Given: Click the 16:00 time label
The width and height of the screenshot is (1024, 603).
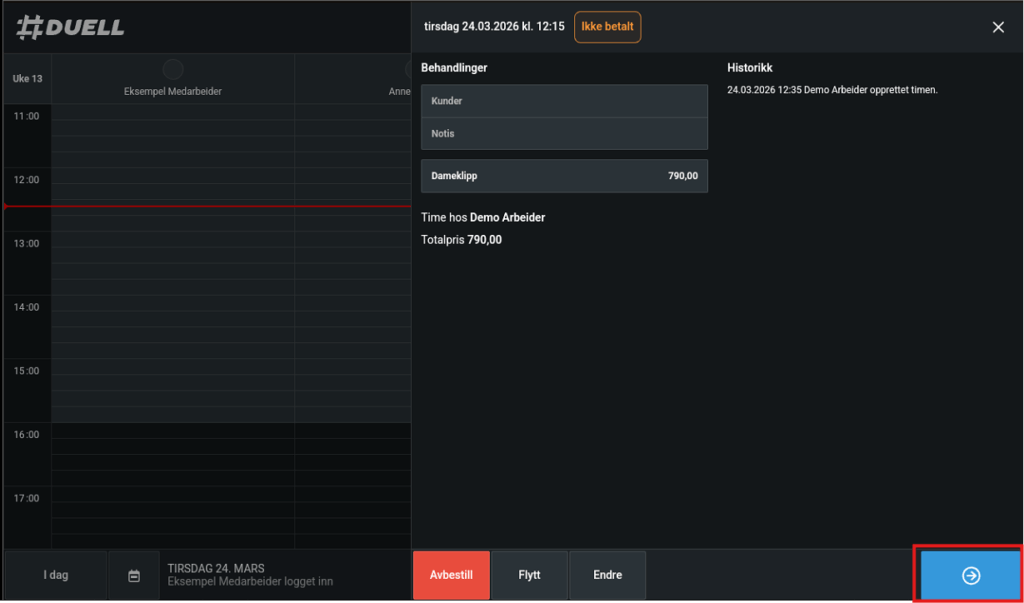Looking at the screenshot, I should point(26,435).
